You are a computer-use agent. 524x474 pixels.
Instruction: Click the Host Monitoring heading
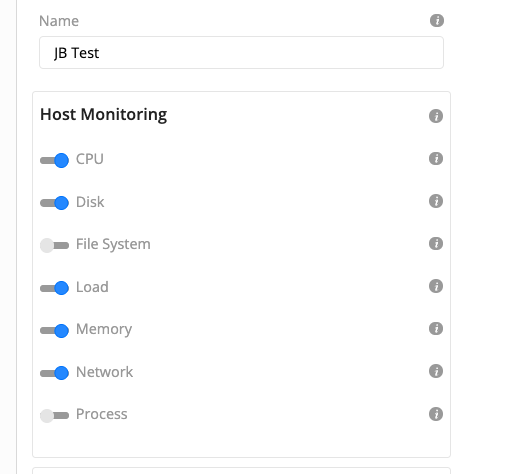(104, 115)
